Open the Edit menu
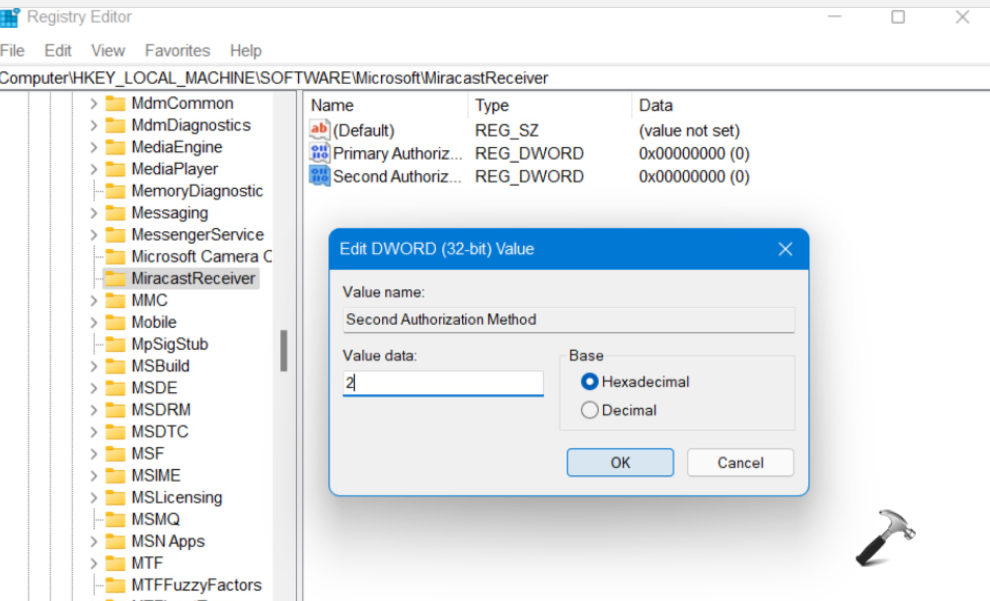Image resolution: width=990 pixels, height=601 pixels. (58, 50)
